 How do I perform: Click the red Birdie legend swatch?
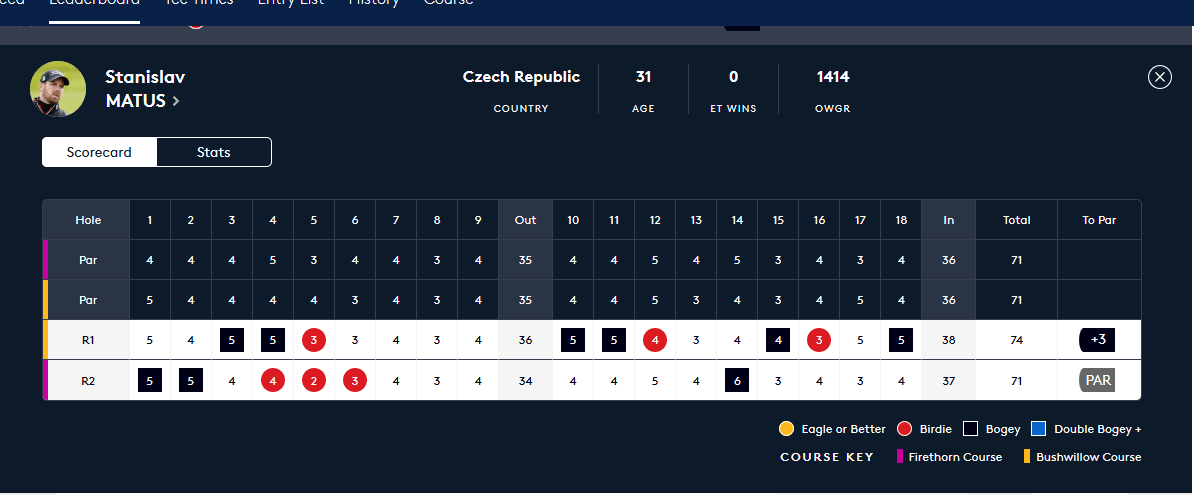(905, 429)
